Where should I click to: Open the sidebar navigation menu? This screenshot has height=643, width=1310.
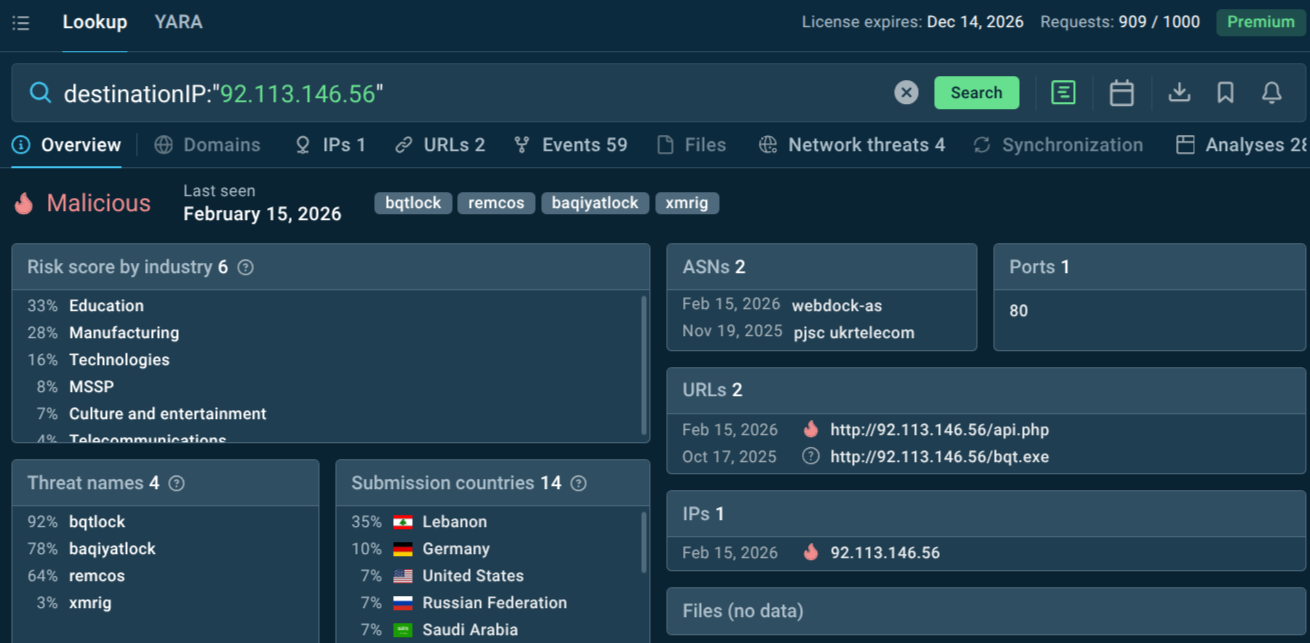[20, 22]
